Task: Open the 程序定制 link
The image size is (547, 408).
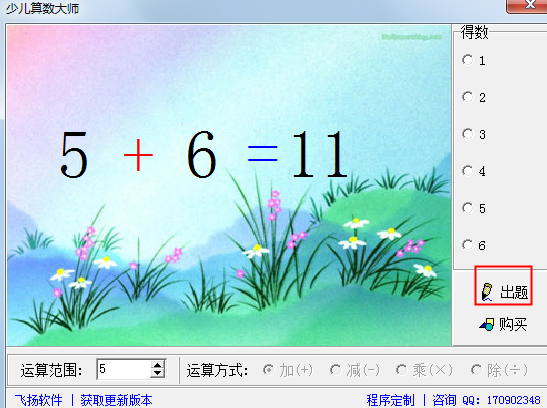Action: click(x=390, y=400)
